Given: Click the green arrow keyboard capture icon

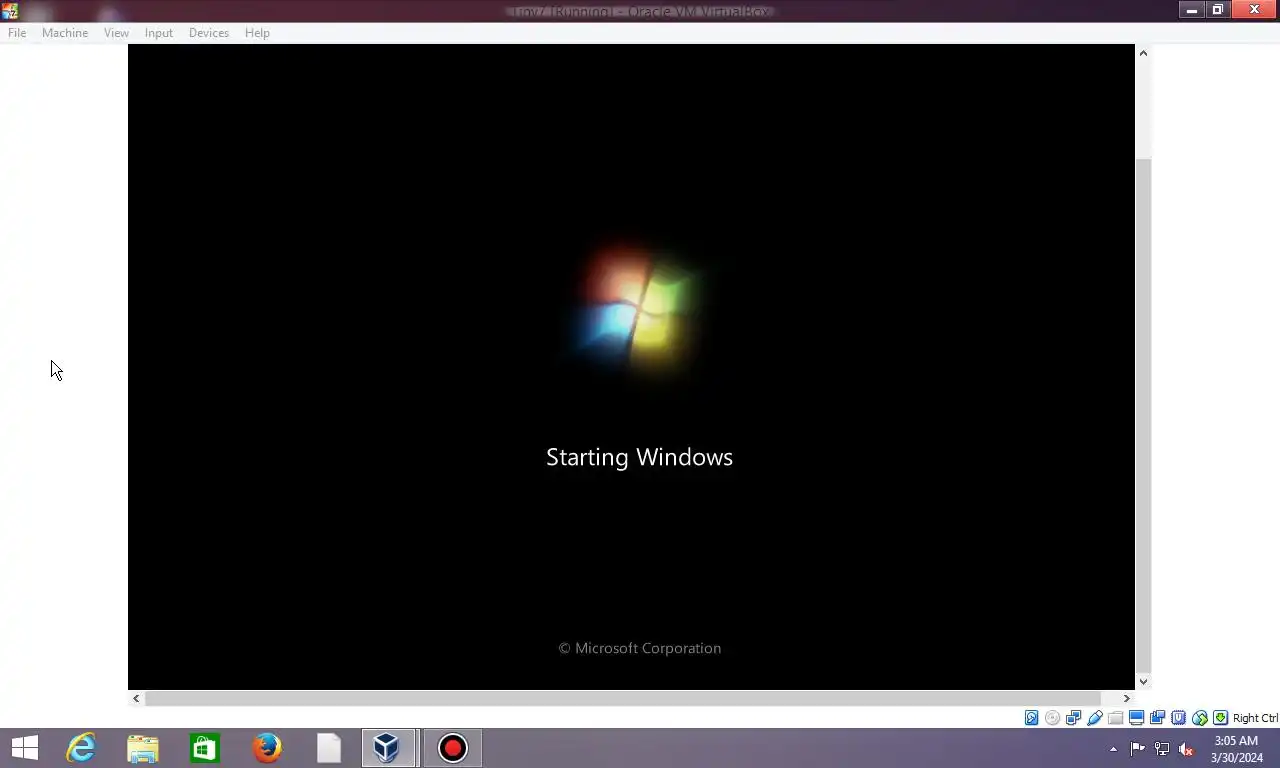Looking at the screenshot, I should coord(1220,718).
